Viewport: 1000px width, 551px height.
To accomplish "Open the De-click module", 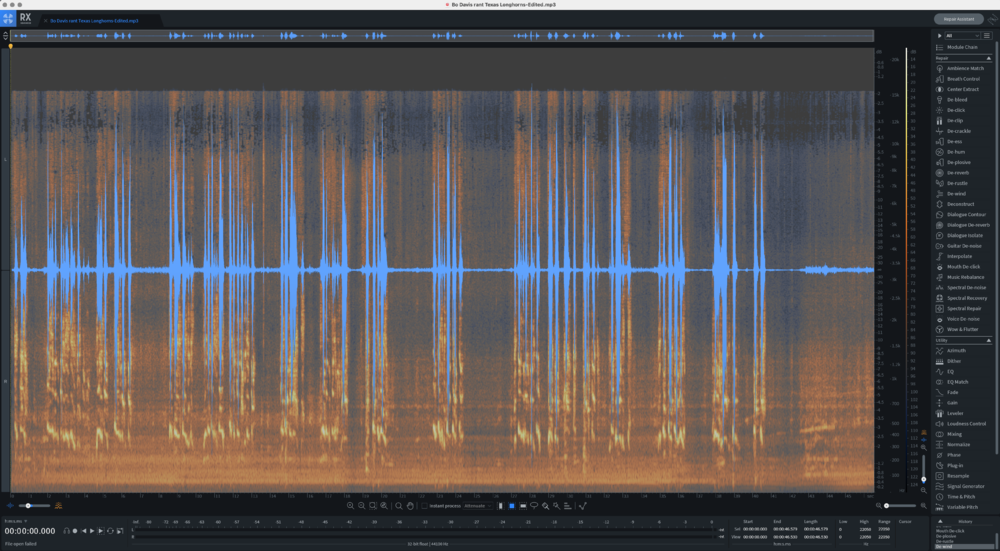I will pyautogui.click(x=956, y=110).
